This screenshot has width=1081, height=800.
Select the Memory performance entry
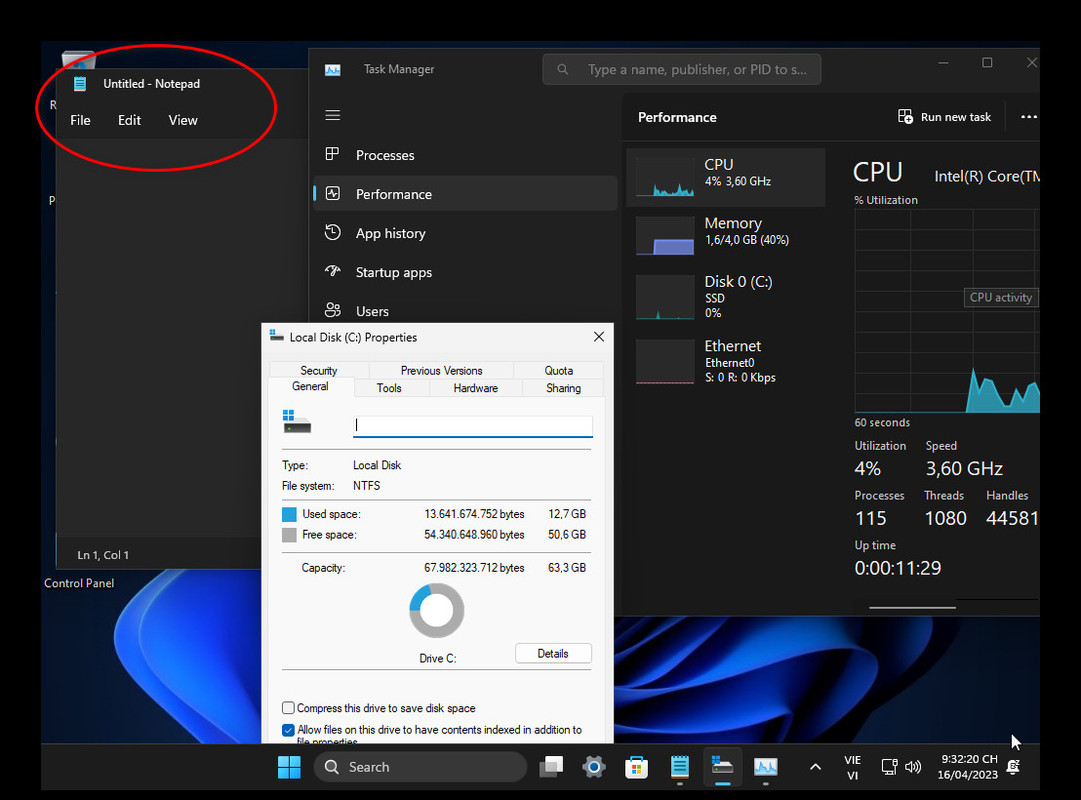tap(725, 235)
